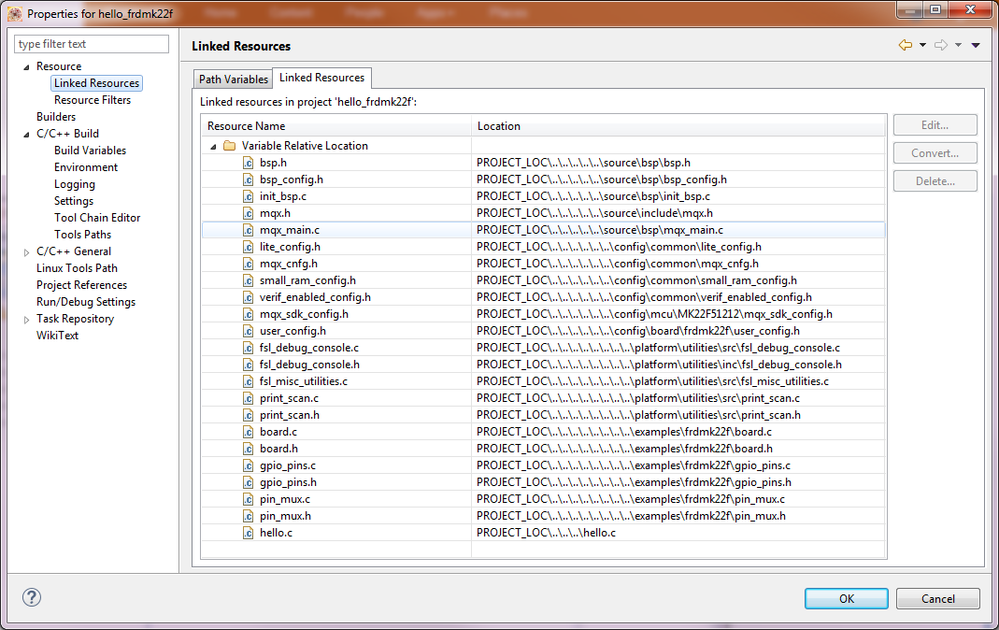This screenshot has height=630, width=999.
Task: Collapse the C/C++ Build tree node
Action: (26, 134)
